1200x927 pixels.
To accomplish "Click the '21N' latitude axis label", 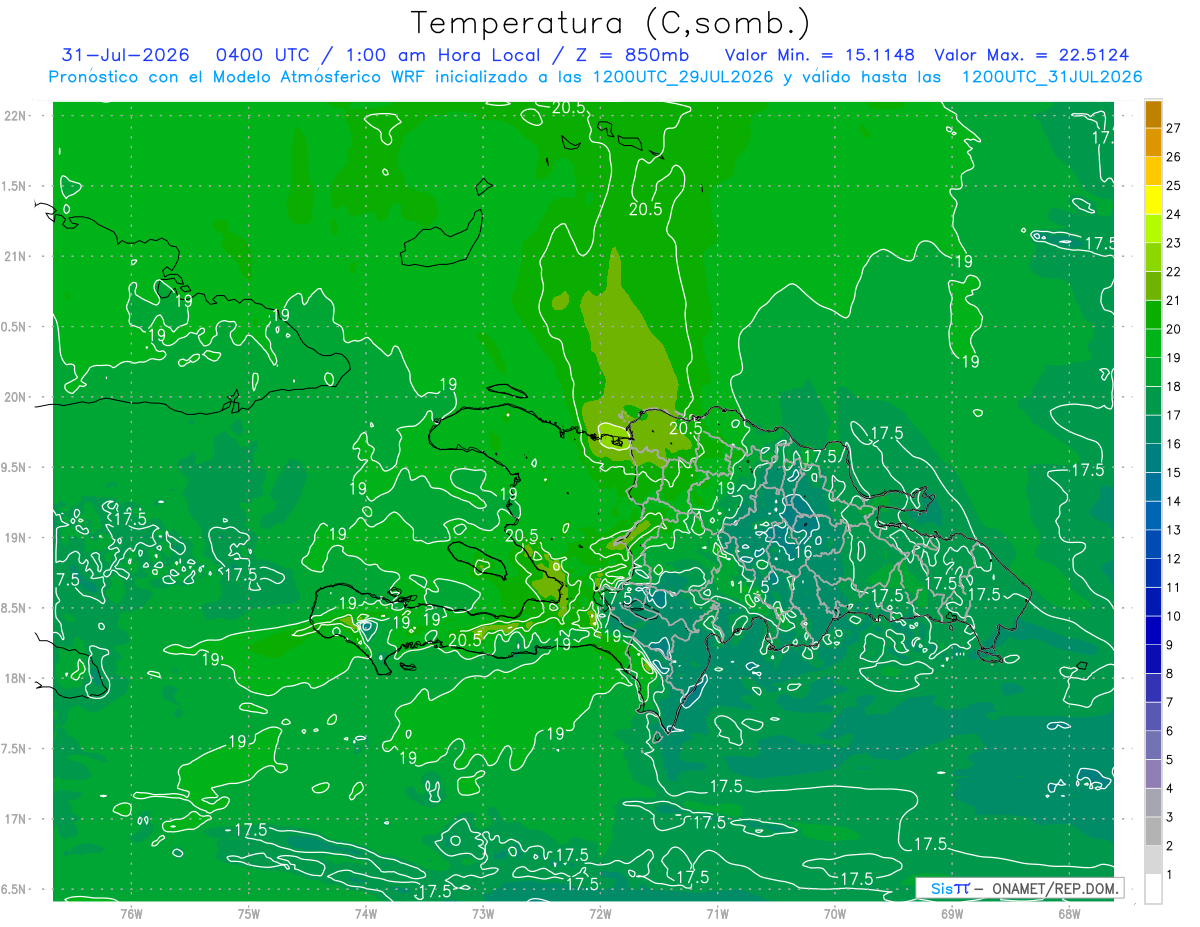I will 16,256.
